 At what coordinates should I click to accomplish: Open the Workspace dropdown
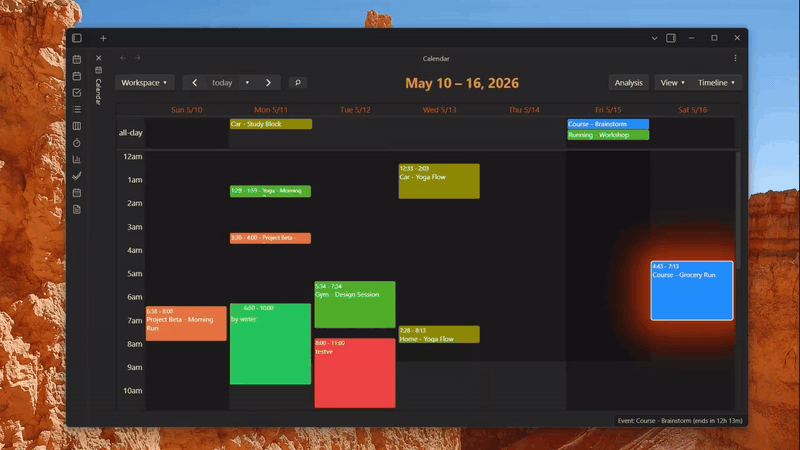coord(144,83)
